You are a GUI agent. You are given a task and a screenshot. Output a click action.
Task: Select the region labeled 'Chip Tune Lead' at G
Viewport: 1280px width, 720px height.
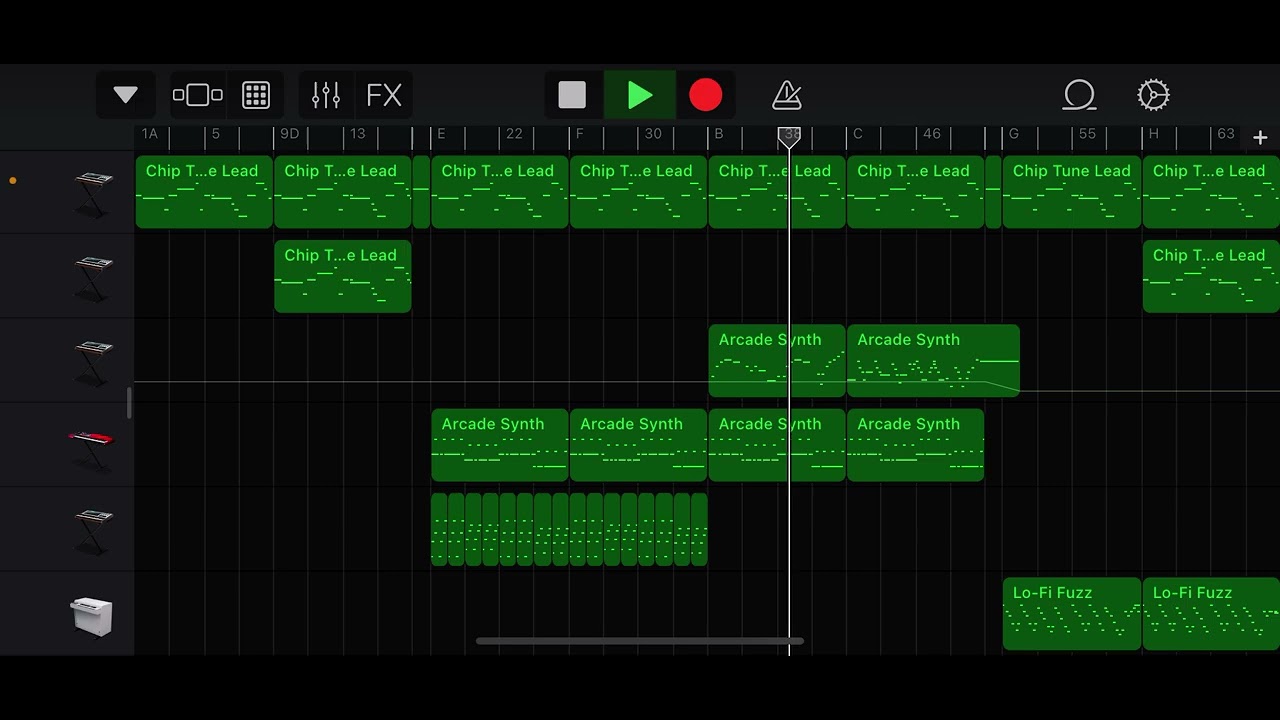click(x=1071, y=192)
